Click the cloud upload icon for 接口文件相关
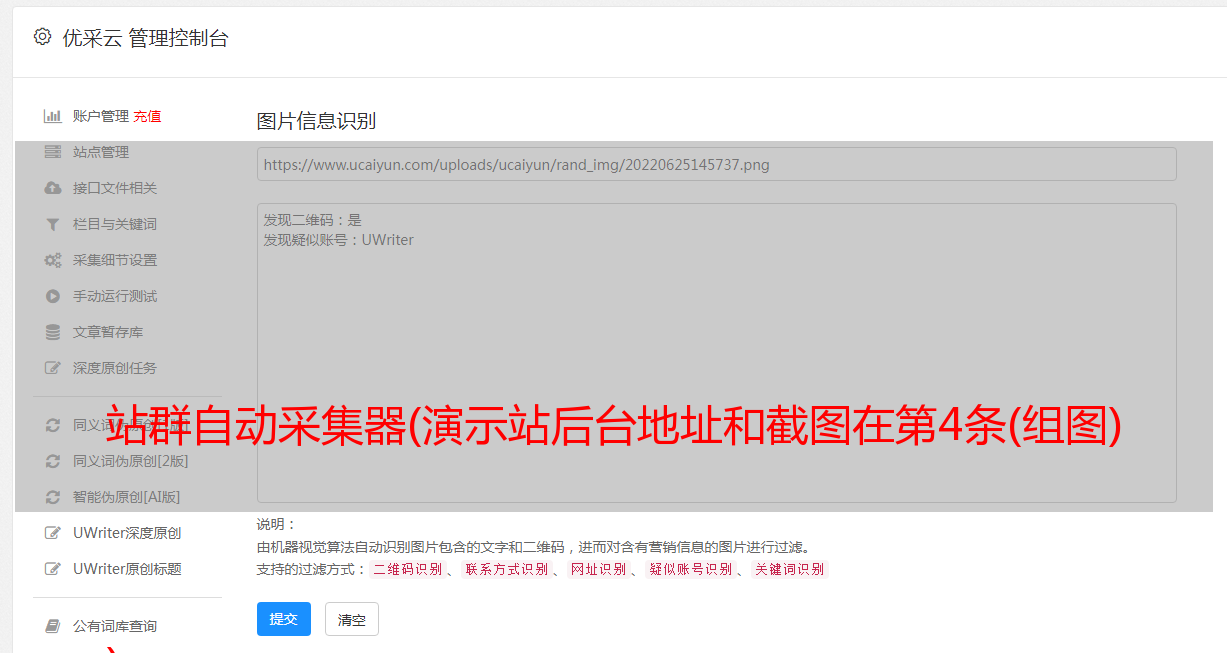 [x=53, y=188]
